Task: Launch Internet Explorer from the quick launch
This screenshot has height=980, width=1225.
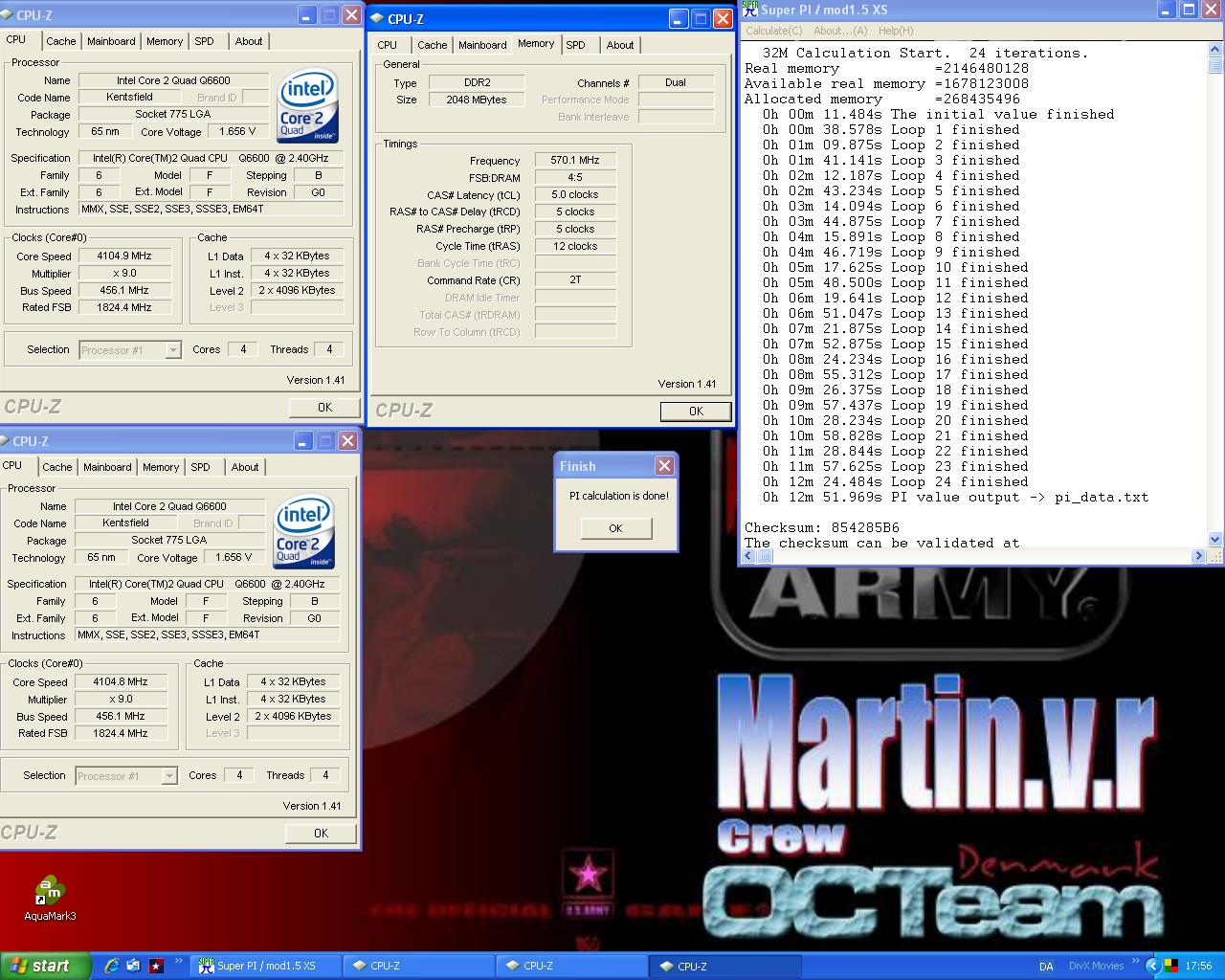Action: (112, 966)
